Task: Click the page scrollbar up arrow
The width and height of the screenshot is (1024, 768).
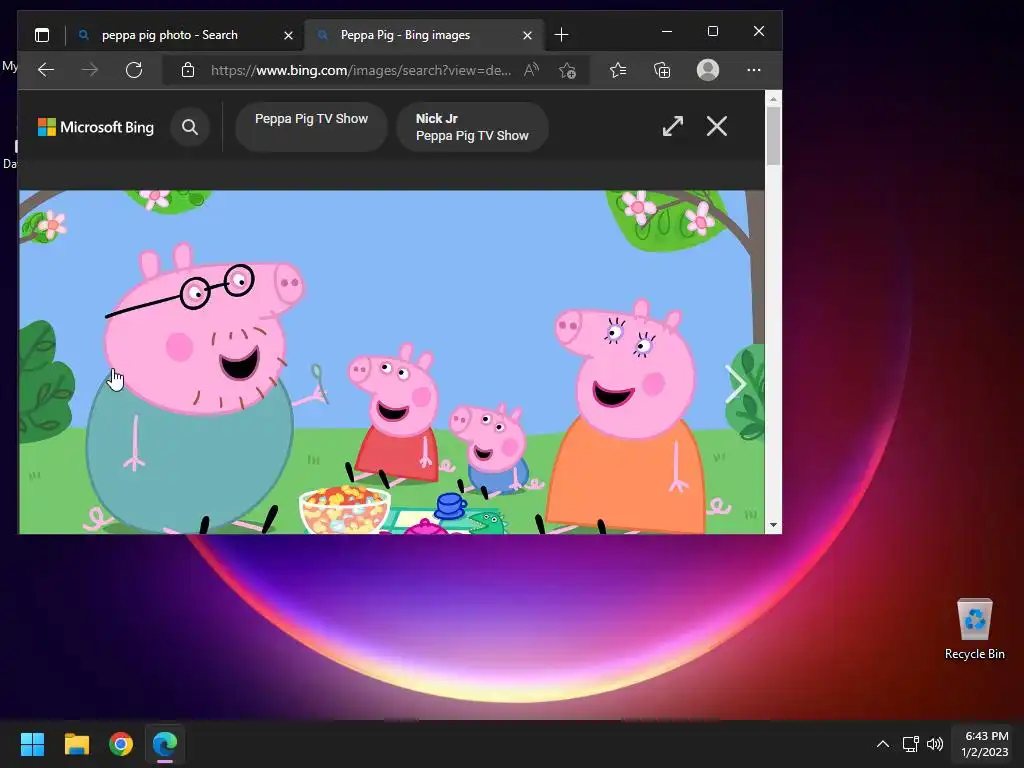Action: click(x=773, y=99)
